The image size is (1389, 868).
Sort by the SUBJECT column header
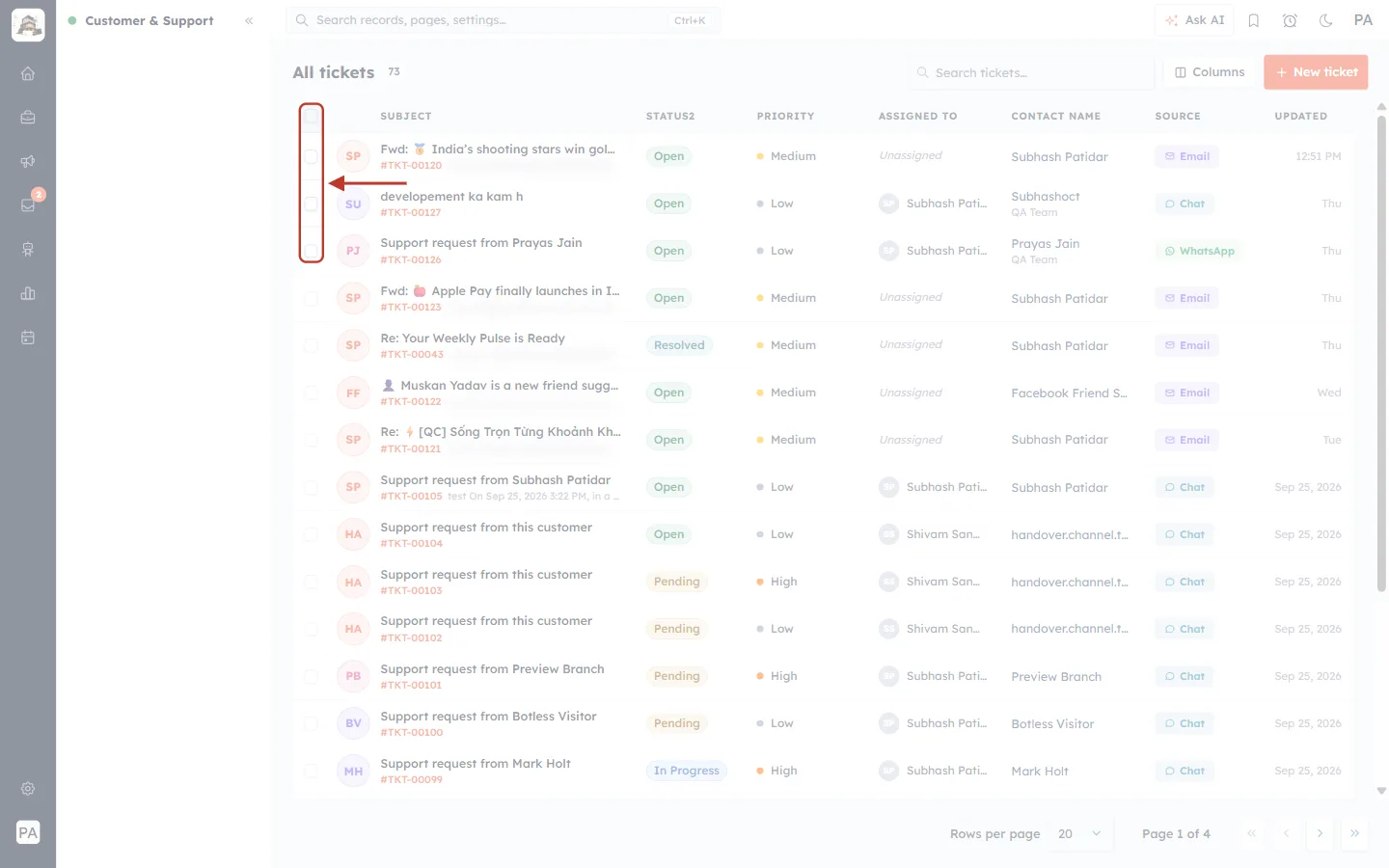point(406,116)
